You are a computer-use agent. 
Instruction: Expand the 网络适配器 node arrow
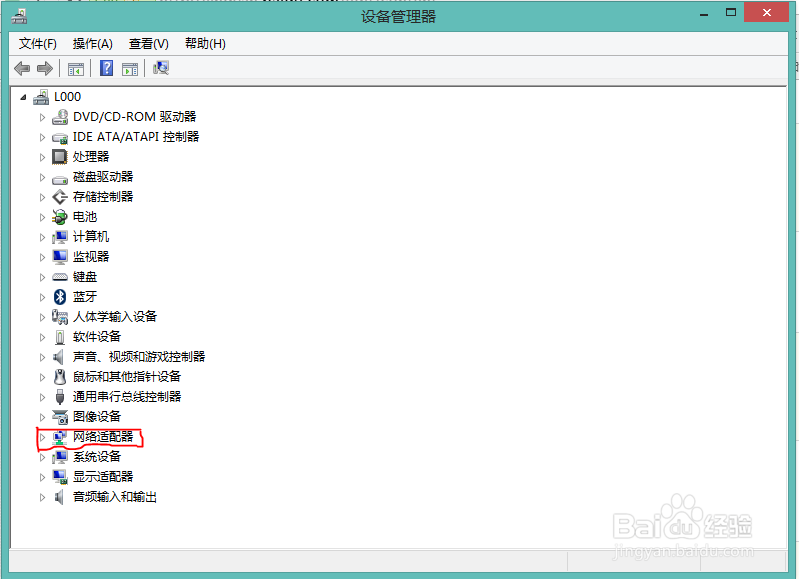[42, 437]
